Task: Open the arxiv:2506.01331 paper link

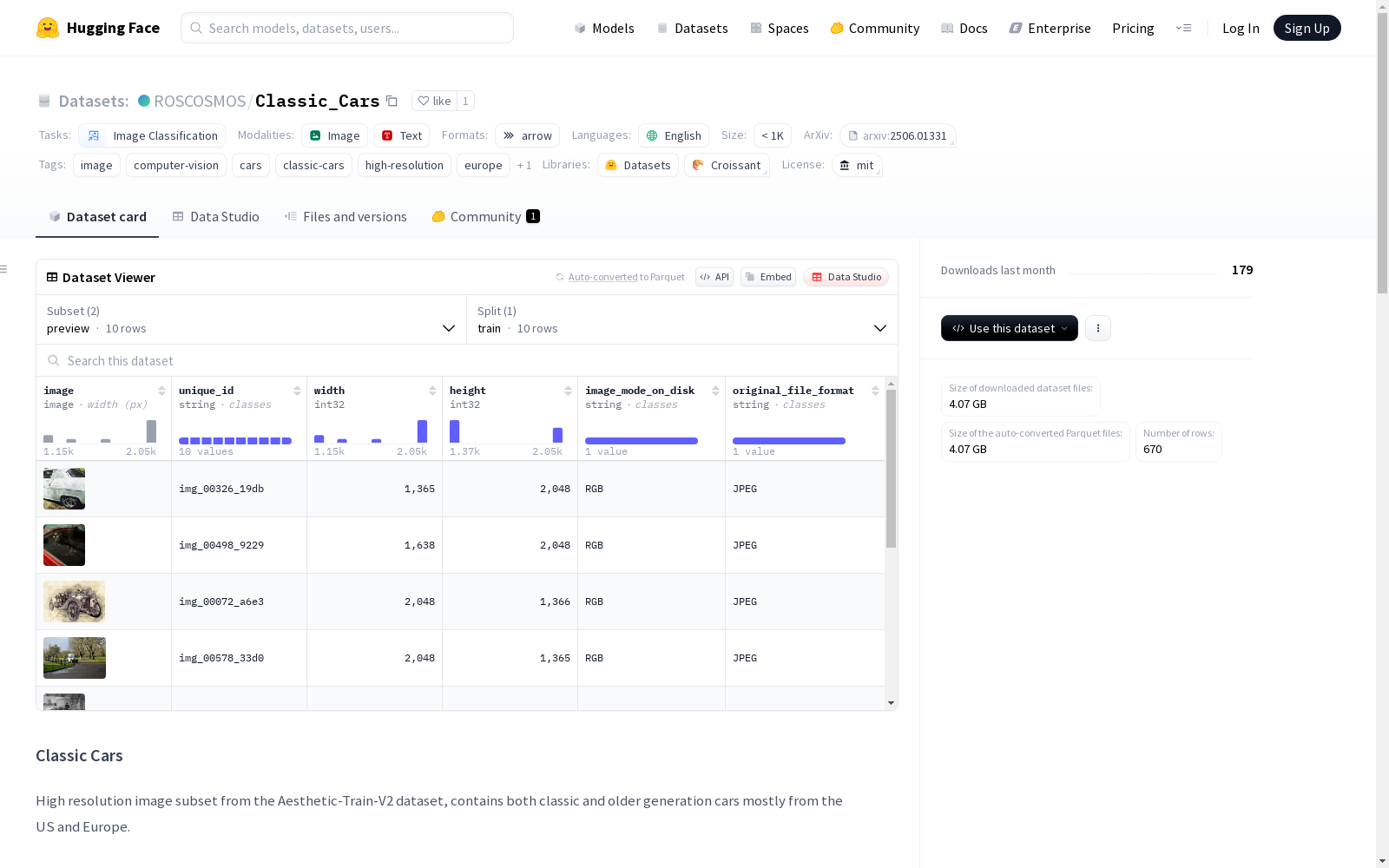Action: (x=898, y=135)
